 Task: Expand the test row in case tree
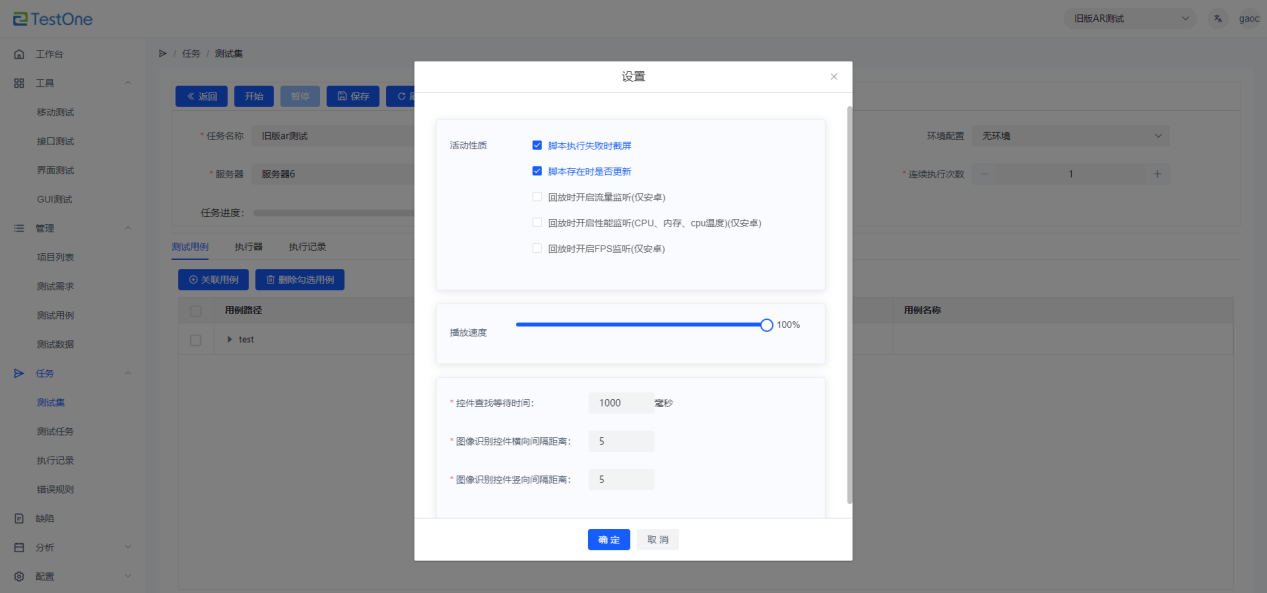point(230,340)
